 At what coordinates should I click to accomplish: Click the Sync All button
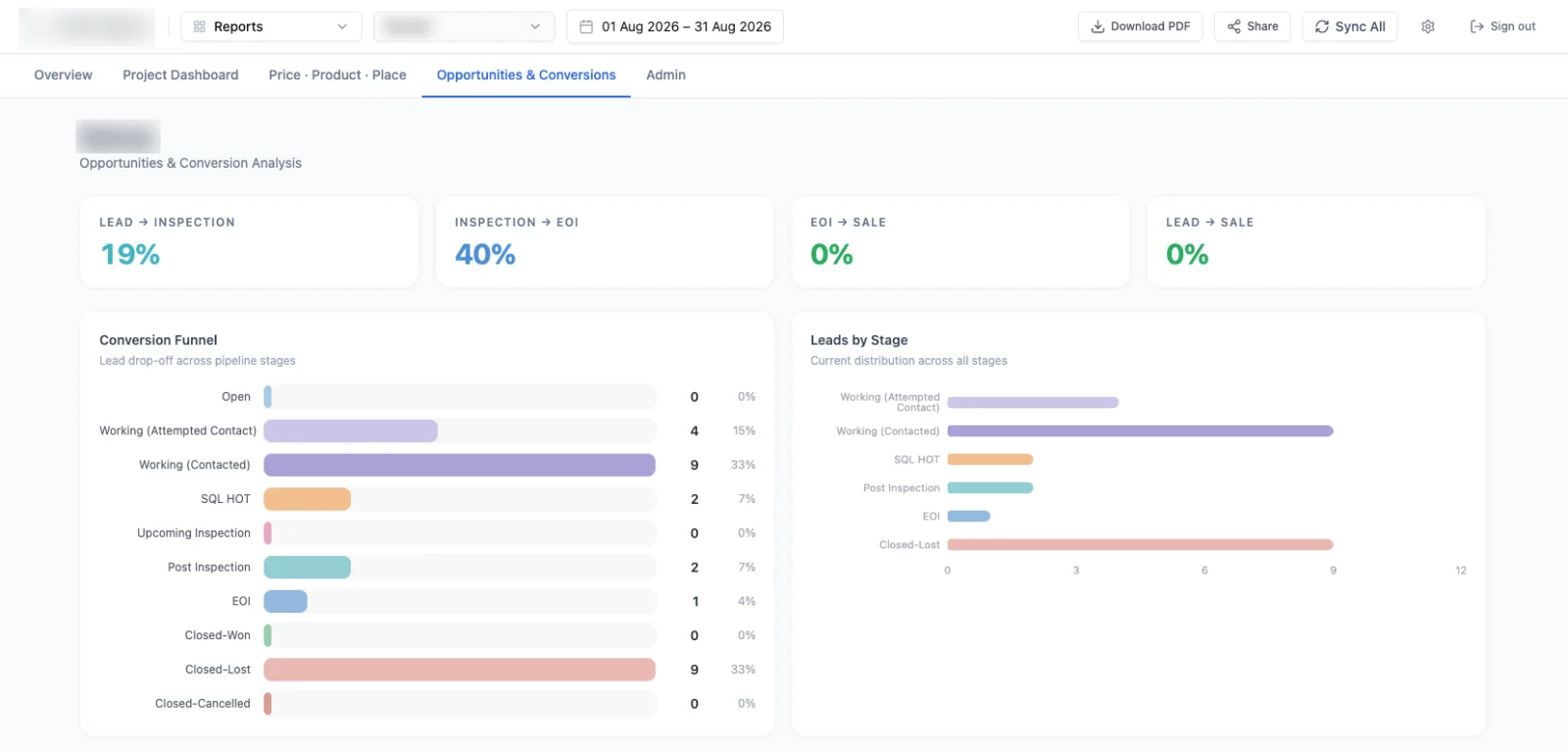pyautogui.click(x=1349, y=26)
